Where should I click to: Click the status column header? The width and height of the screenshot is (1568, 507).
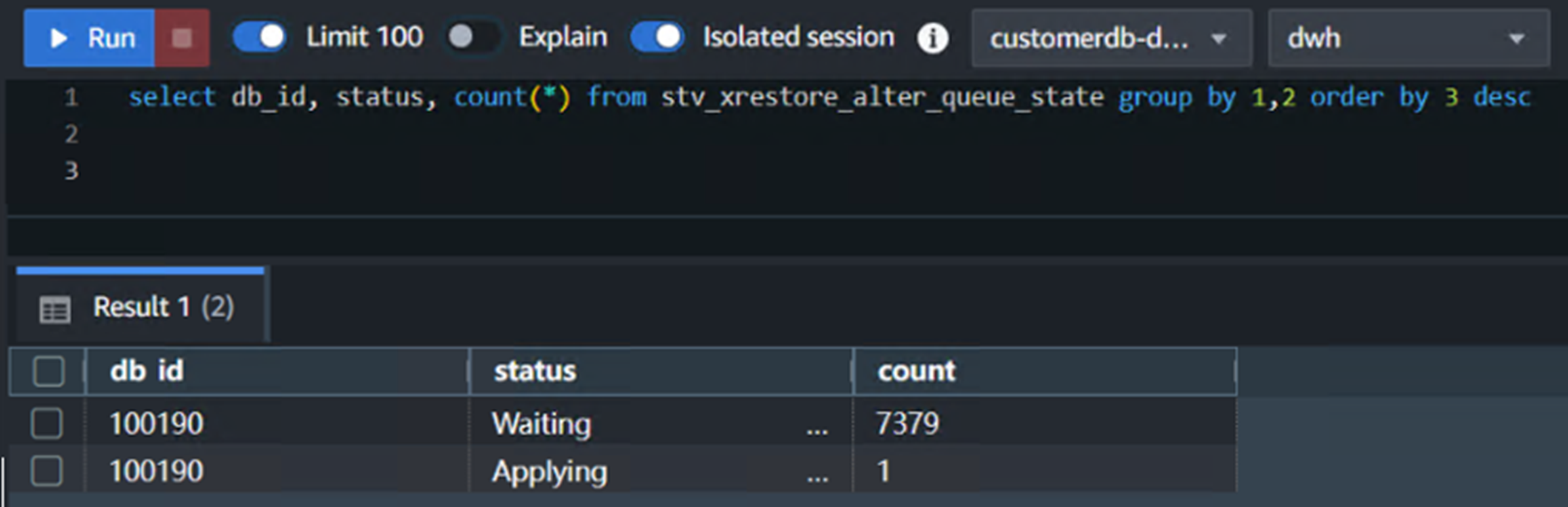click(x=535, y=371)
